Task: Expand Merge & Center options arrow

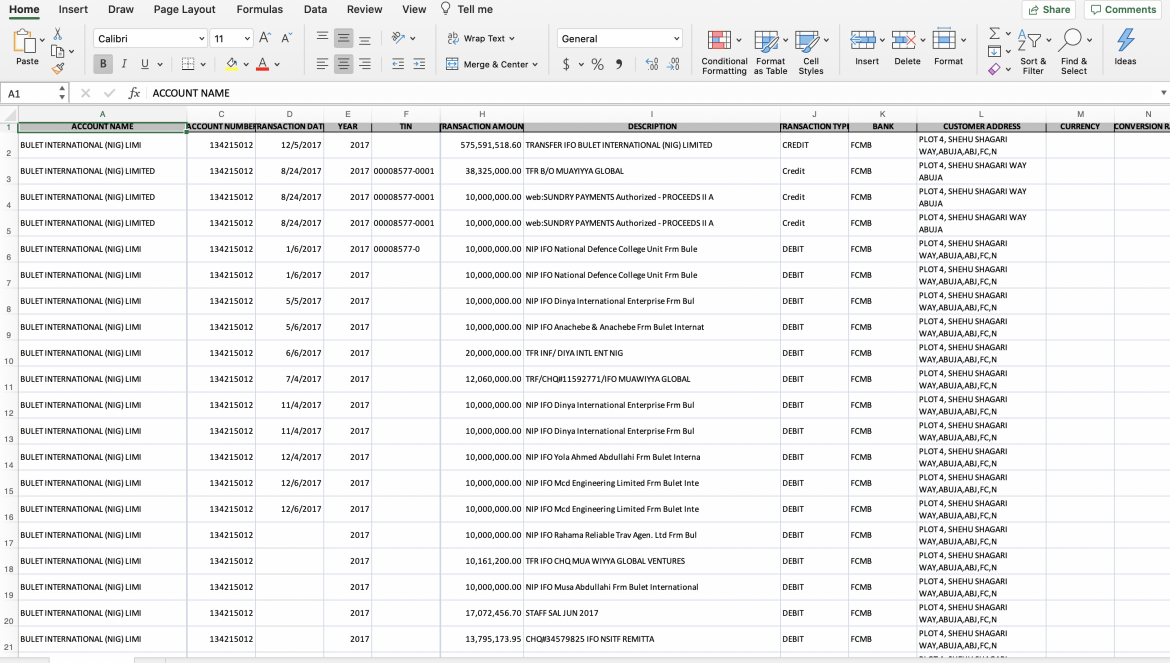Action: click(x=535, y=65)
